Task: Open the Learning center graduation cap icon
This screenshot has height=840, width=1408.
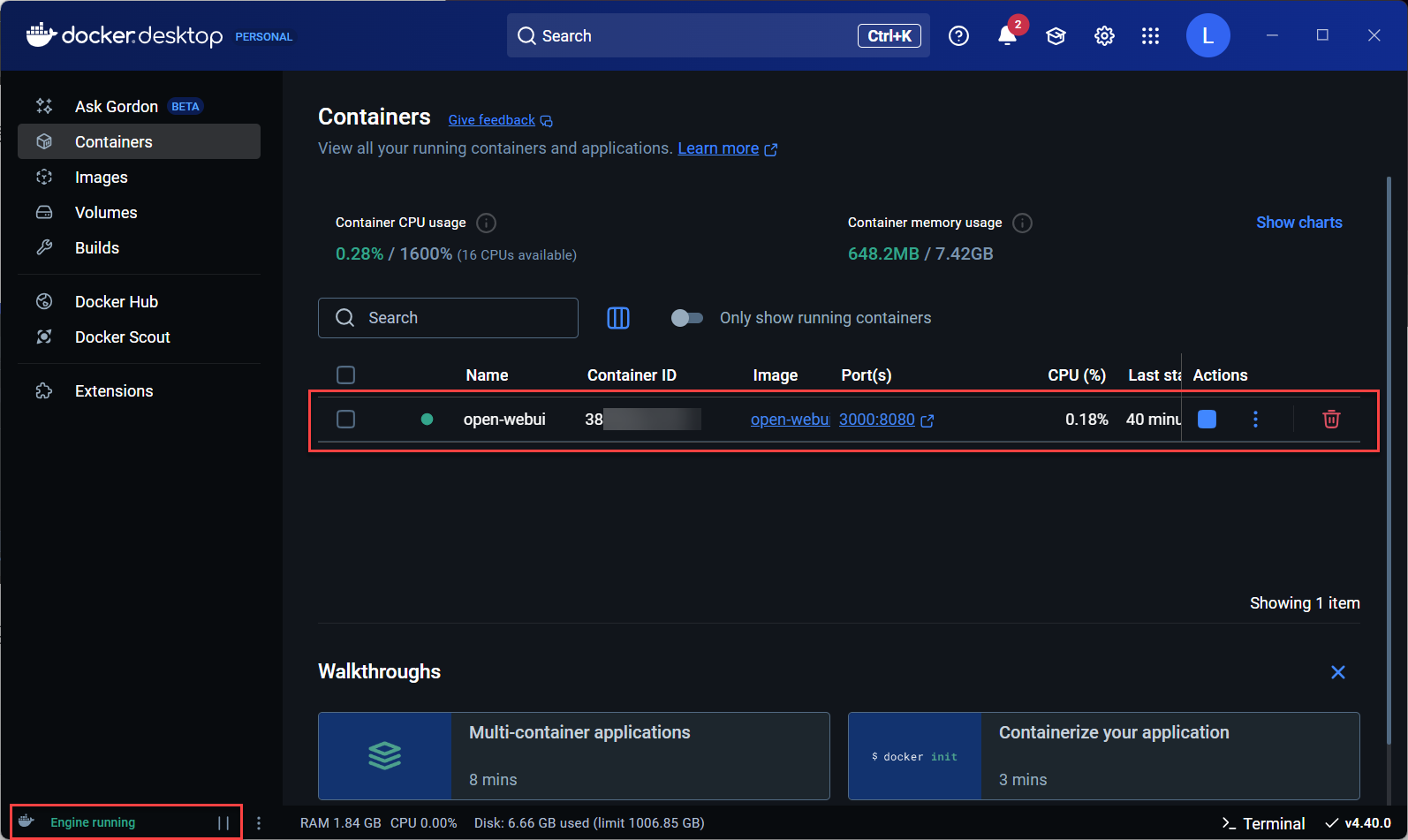Action: (1056, 35)
